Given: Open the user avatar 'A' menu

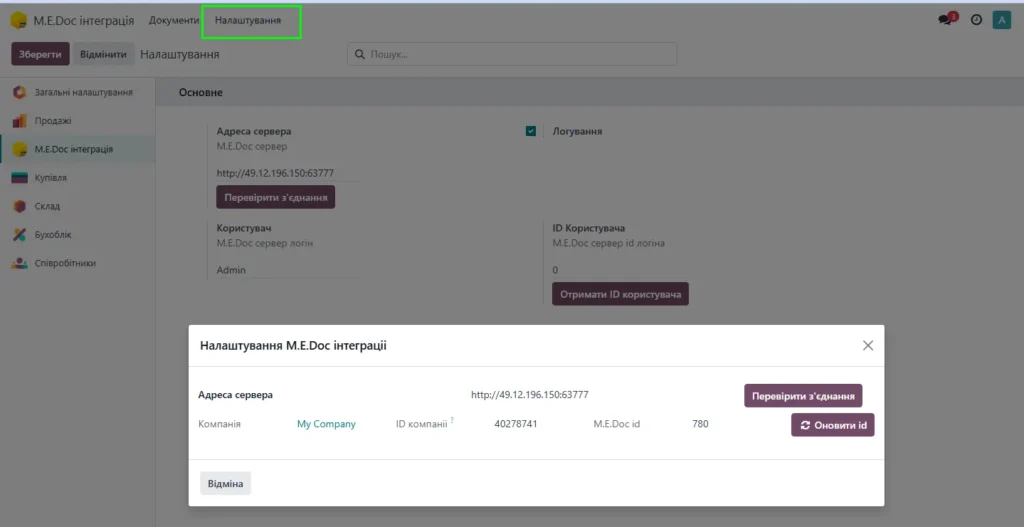Looking at the screenshot, I should tap(1002, 20).
